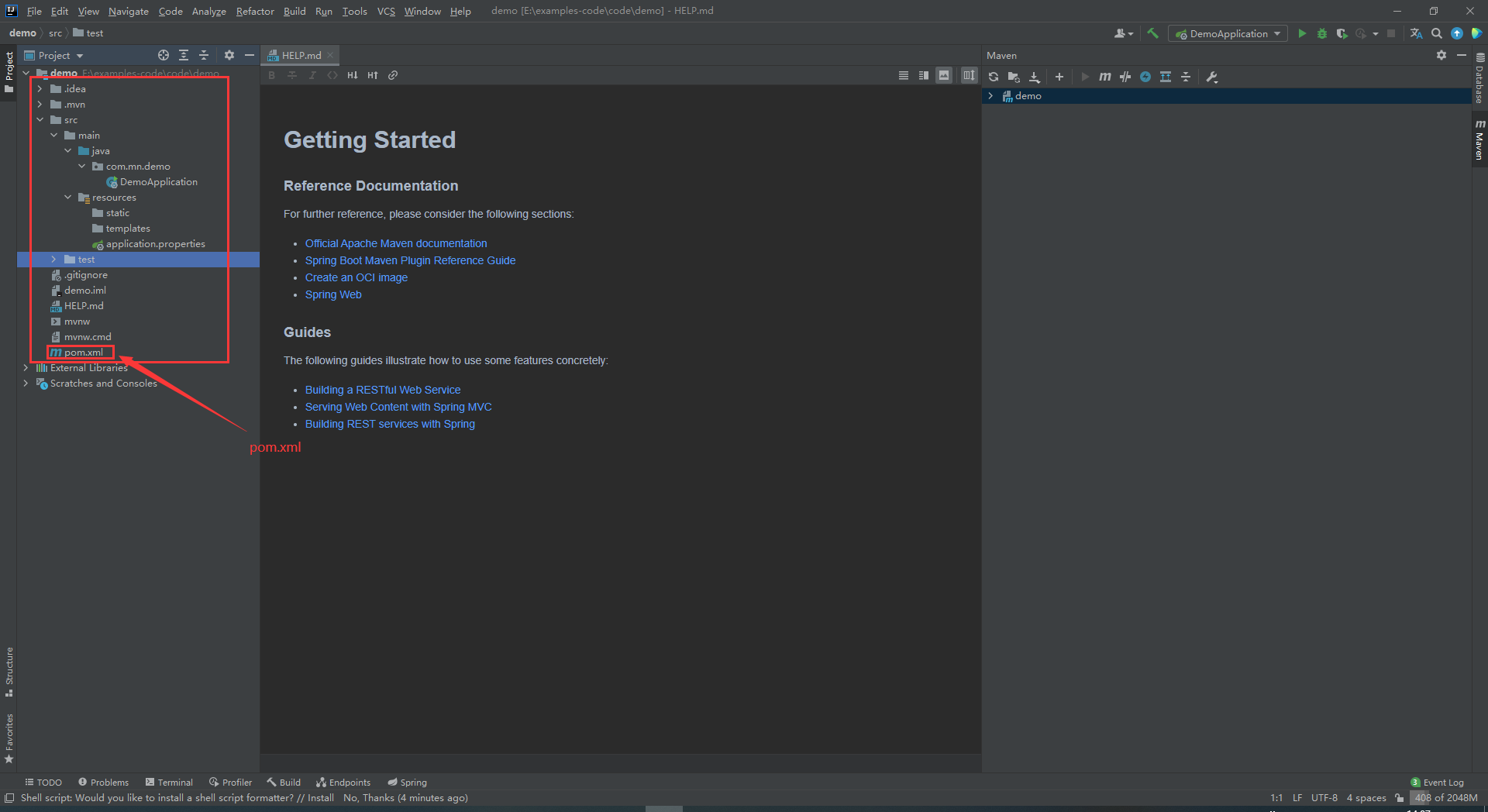Screen dimensions: 1488x812
Task: Expand the .idea folder
Action: [x=40, y=89]
